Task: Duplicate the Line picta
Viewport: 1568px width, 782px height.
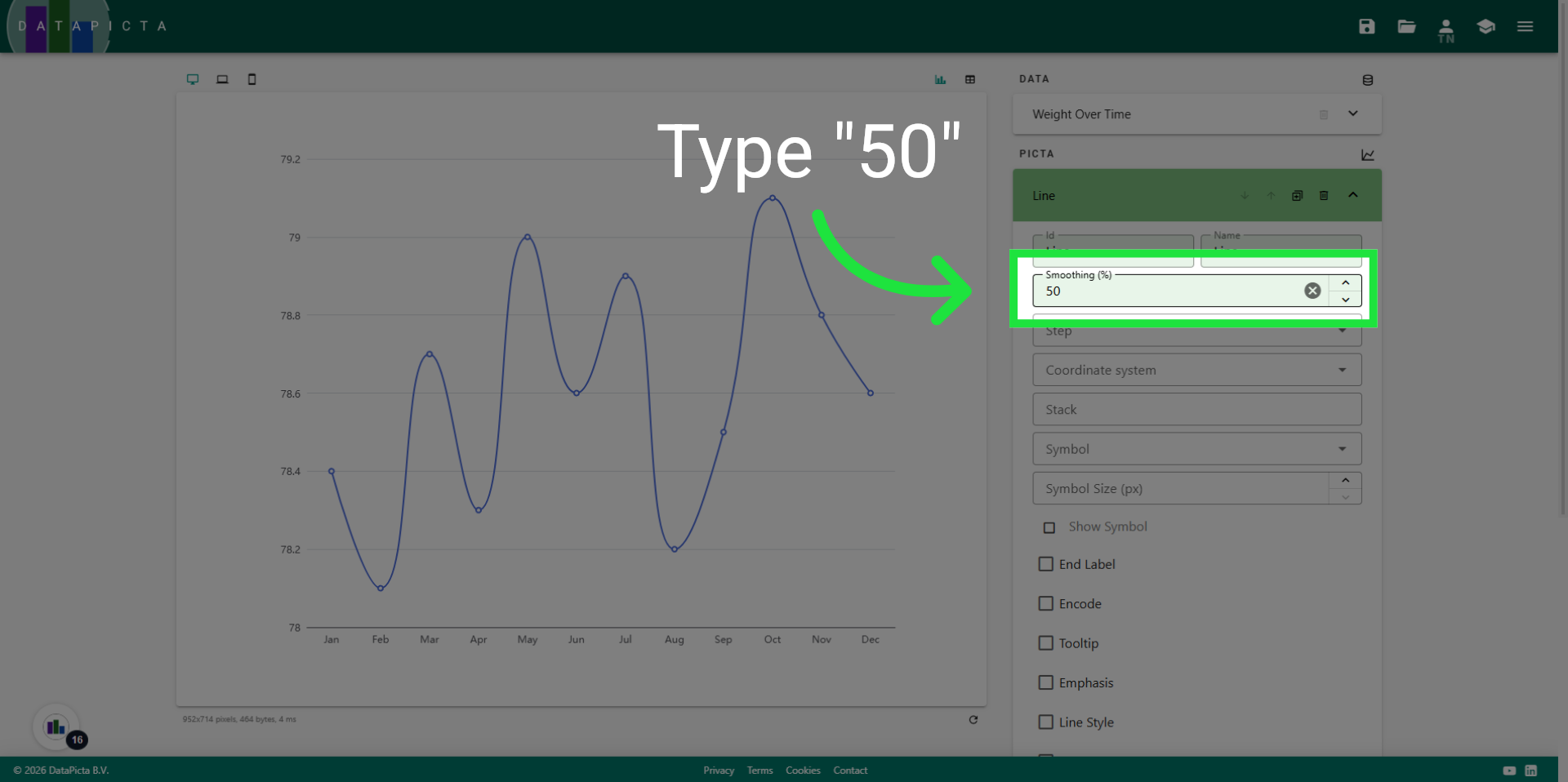Action: pyautogui.click(x=1297, y=196)
